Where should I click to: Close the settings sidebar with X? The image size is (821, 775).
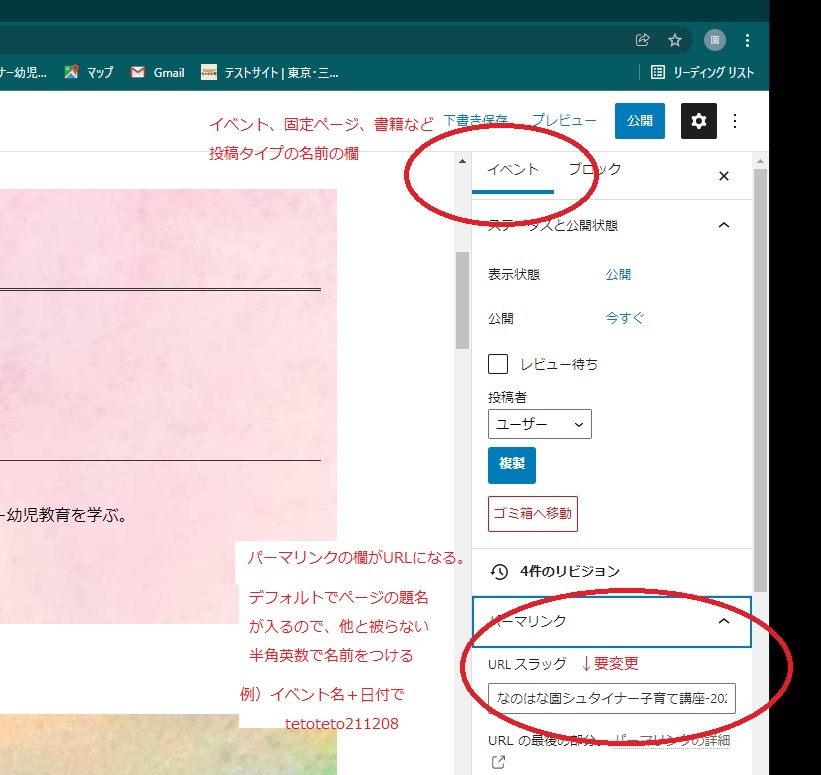tap(724, 176)
